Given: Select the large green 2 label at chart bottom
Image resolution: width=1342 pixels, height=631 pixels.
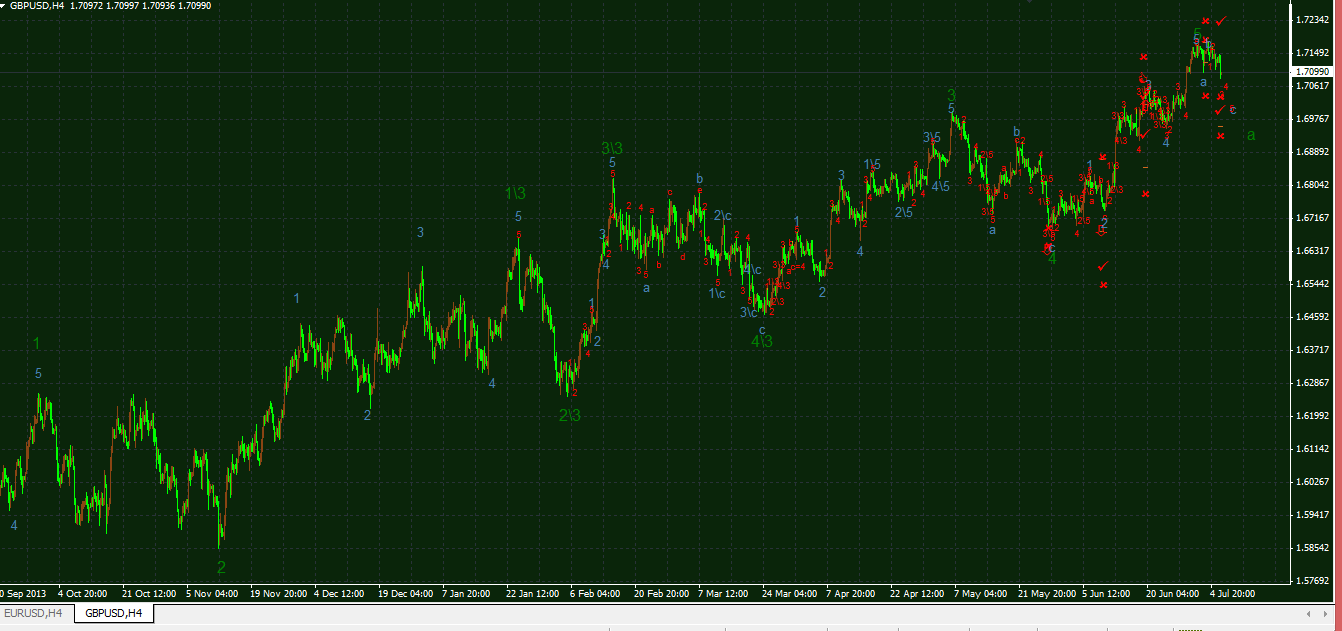Looking at the screenshot, I should click(x=221, y=567).
